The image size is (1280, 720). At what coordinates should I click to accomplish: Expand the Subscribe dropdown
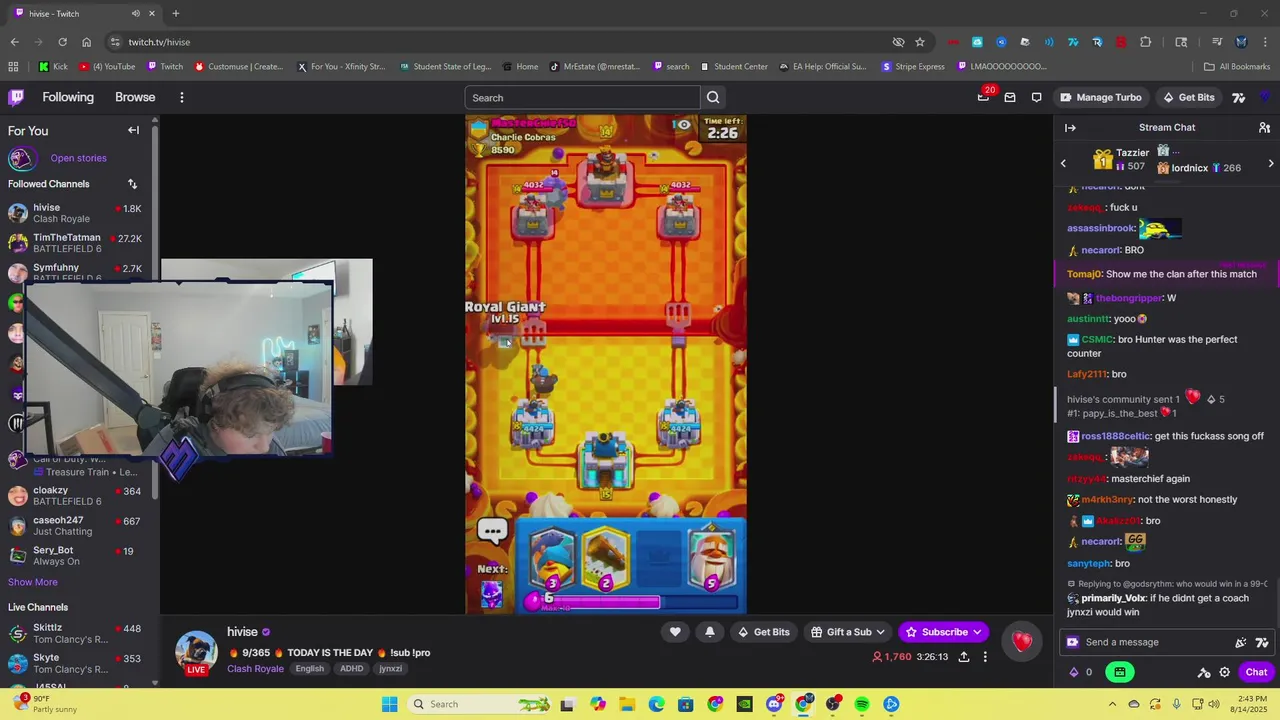click(977, 632)
